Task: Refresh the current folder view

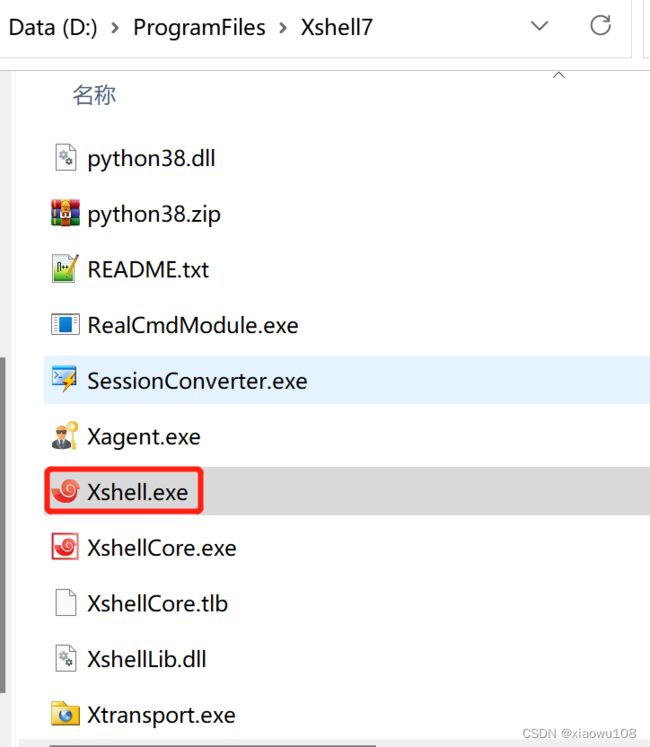Action: 600,25
